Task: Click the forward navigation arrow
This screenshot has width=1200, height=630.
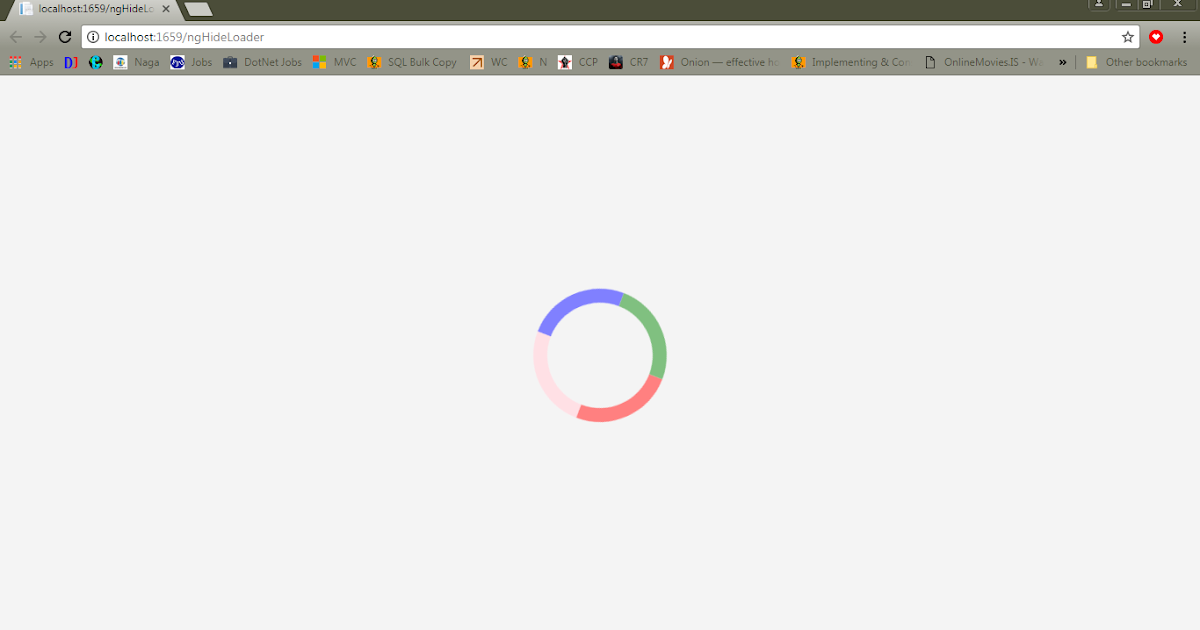Action: coord(40,36)
